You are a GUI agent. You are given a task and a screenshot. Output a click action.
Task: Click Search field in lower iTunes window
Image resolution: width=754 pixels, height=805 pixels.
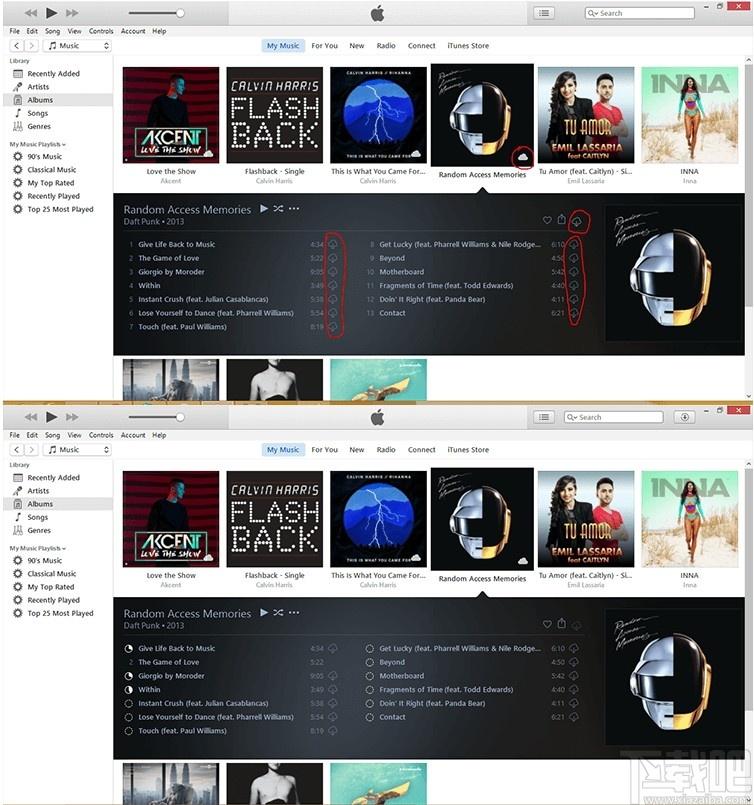point(613,417)
